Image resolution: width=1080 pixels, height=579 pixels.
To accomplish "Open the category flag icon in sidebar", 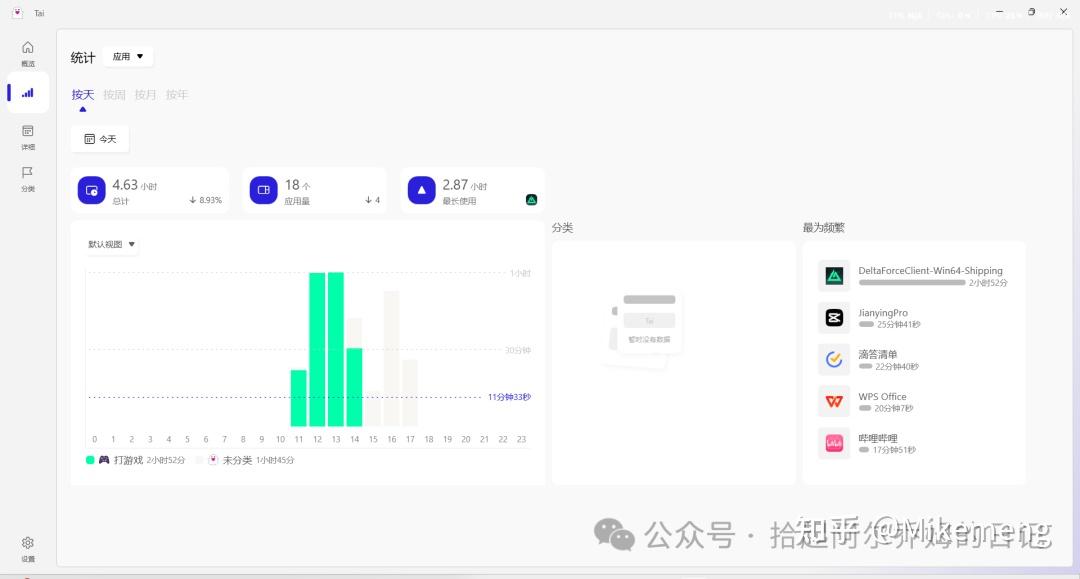I will point(28,172).
